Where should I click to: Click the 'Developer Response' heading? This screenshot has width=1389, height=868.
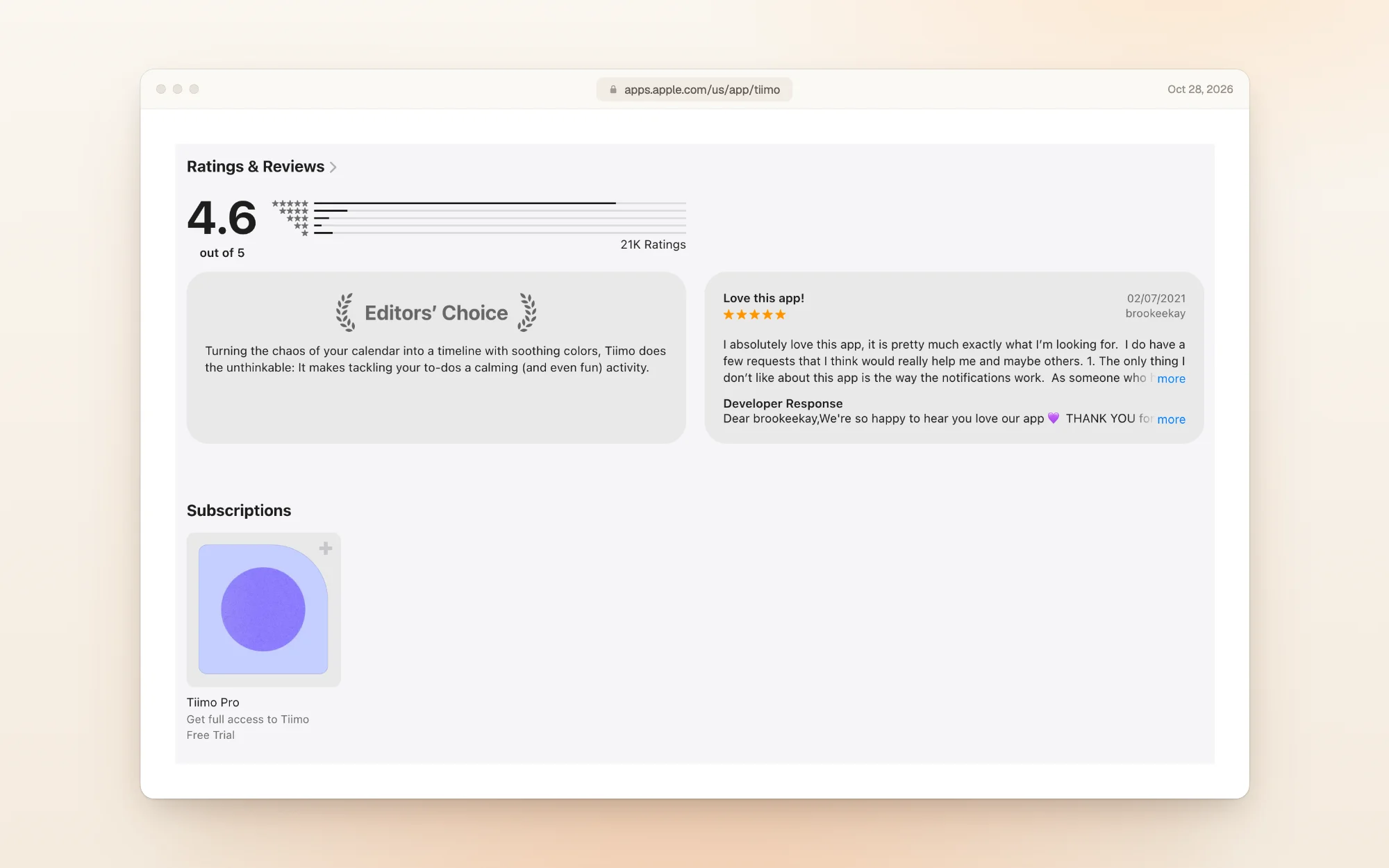[x=783, y=403]
